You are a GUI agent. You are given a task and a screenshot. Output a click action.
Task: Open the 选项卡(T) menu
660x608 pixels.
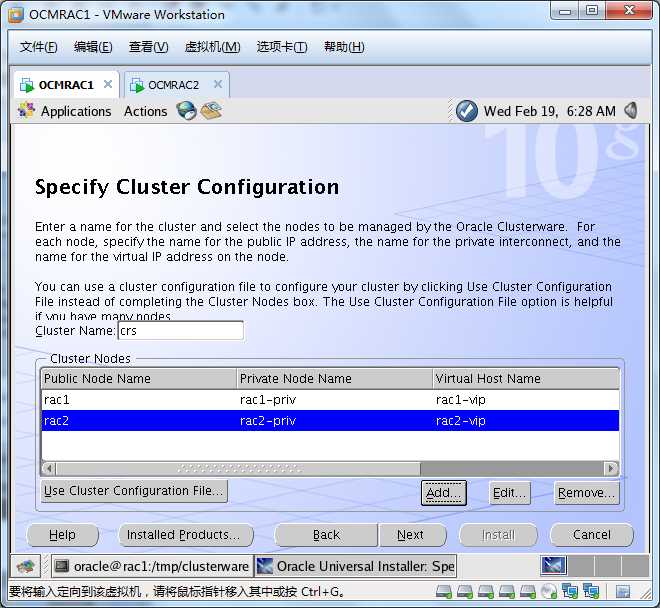(282, 47)
